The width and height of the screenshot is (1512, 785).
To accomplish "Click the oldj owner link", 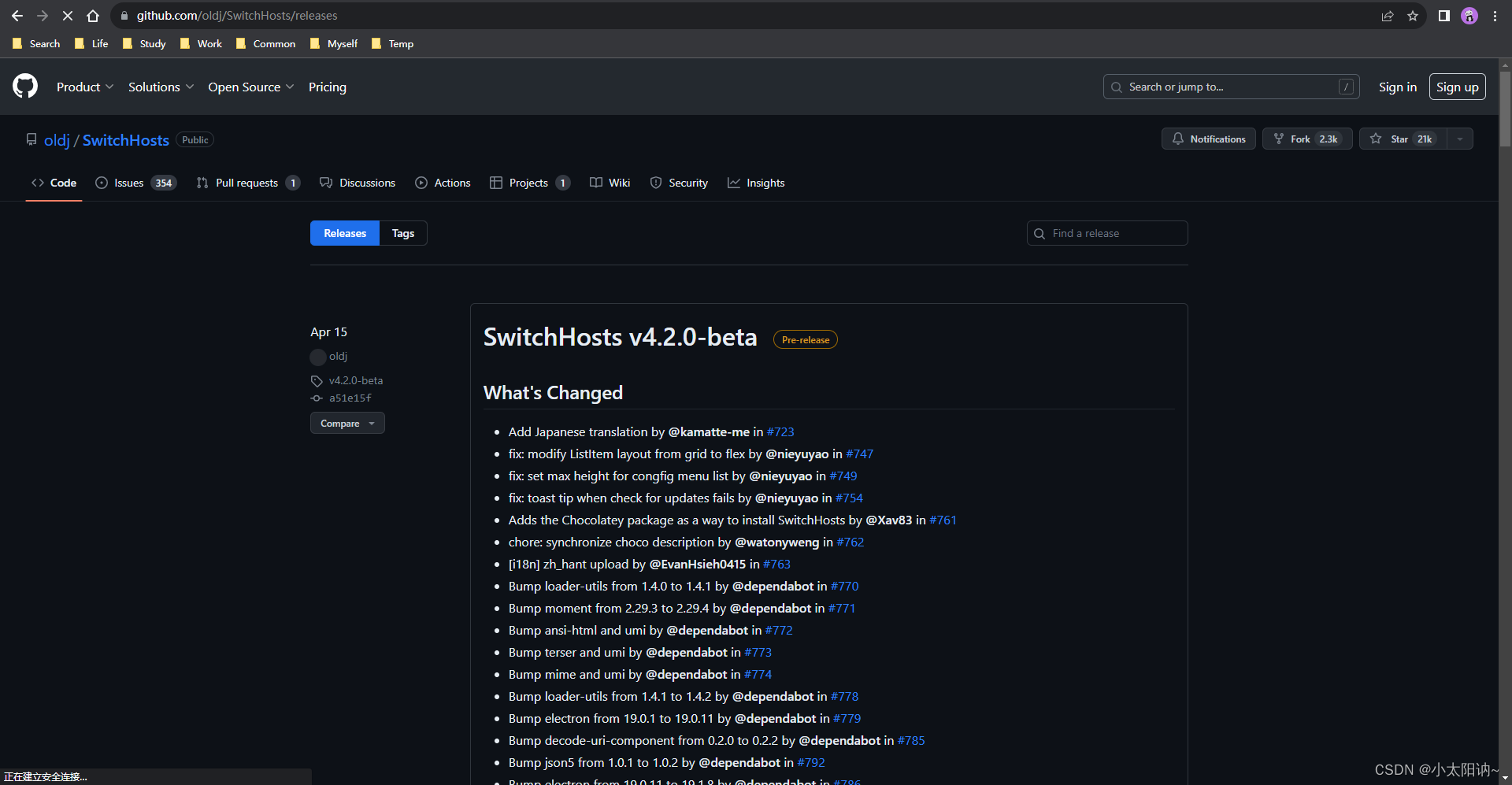I will 57,140.
